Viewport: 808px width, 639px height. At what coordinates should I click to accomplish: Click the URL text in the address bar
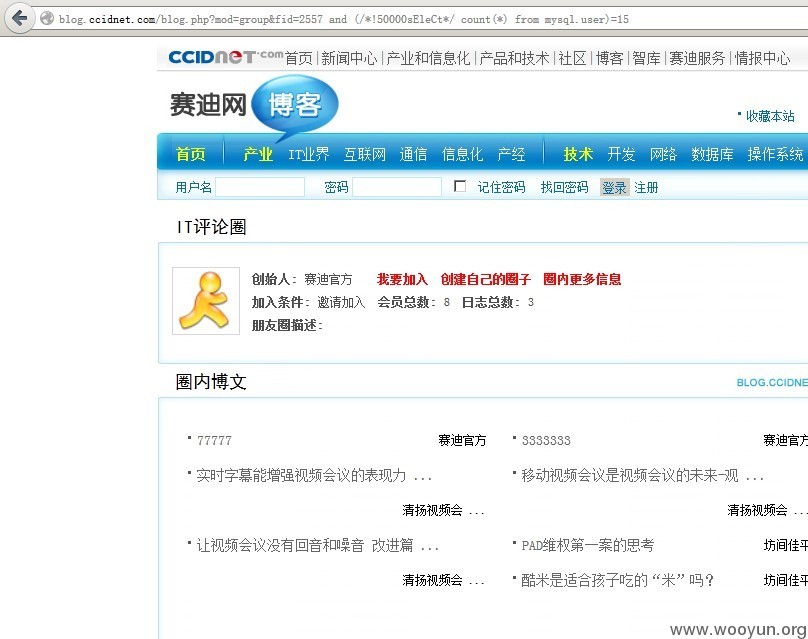pos(344,20)
